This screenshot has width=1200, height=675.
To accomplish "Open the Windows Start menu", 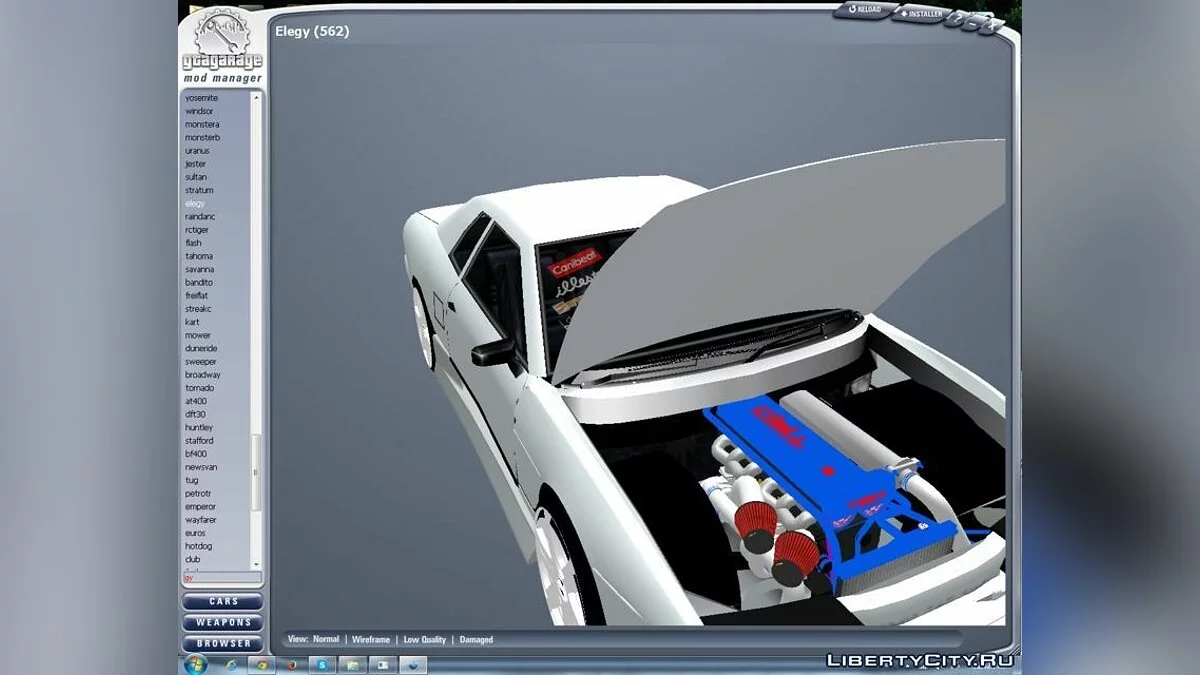I will [x=195, y=665].
